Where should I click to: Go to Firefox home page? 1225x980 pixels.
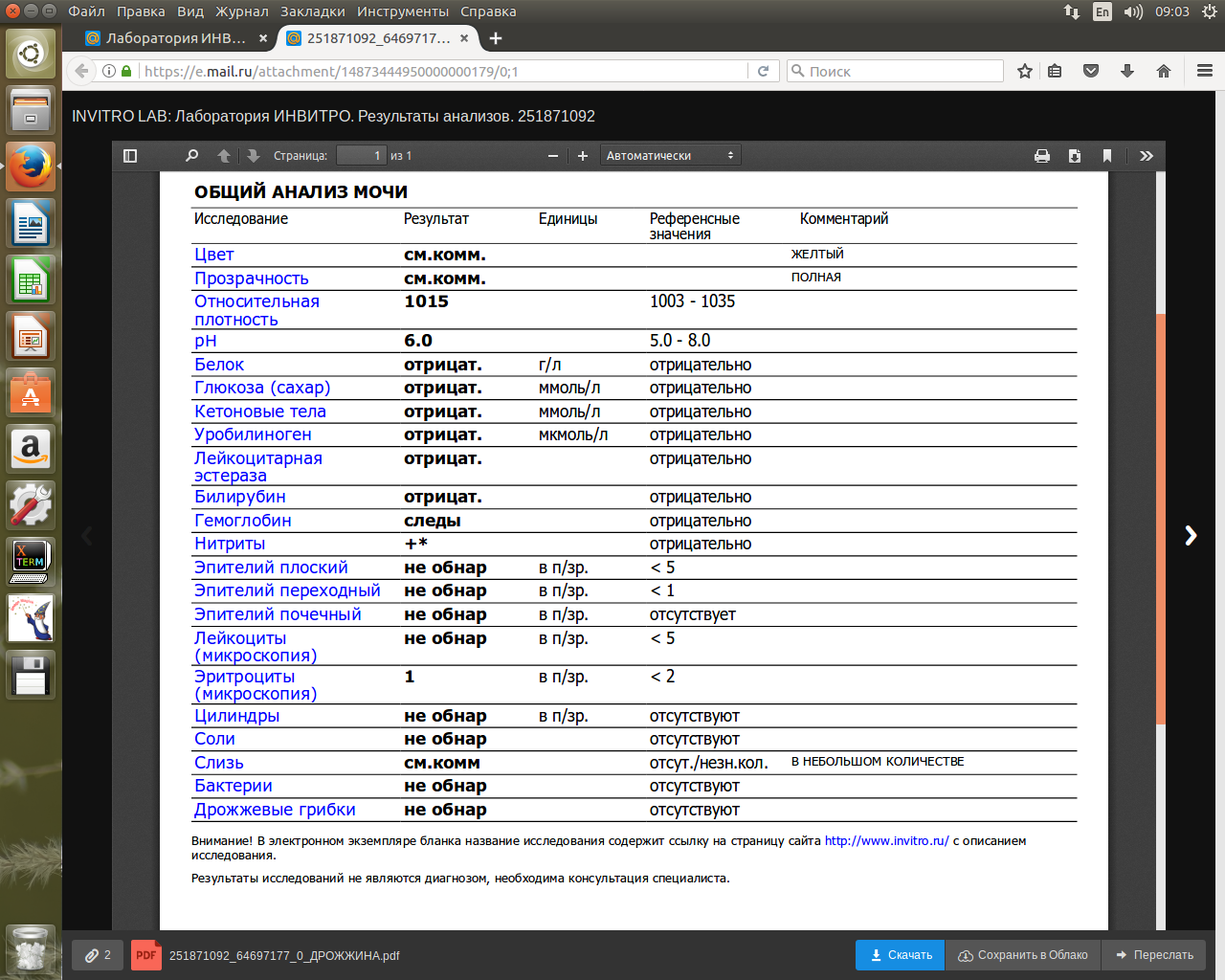[1164, 71]
